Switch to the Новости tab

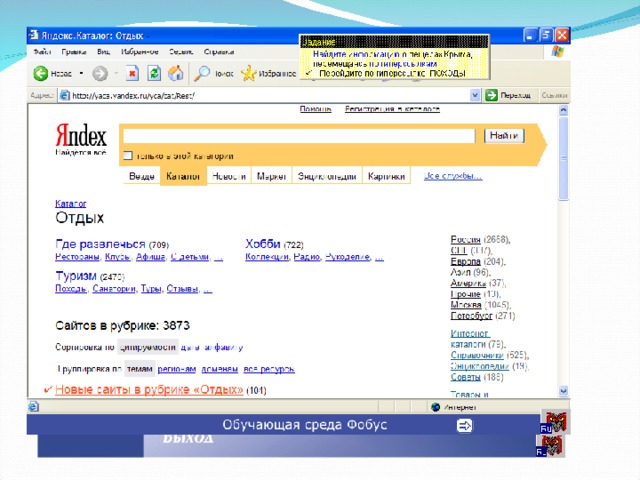[229, 176]
